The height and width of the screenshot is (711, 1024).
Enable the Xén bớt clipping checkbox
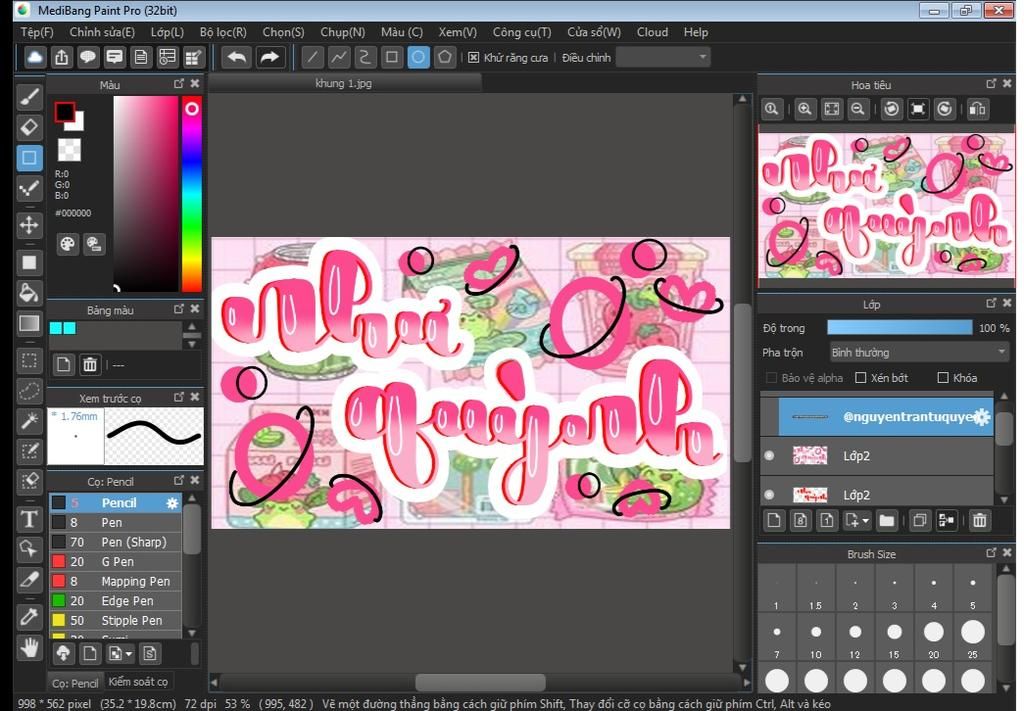click(x=861, y=378)
